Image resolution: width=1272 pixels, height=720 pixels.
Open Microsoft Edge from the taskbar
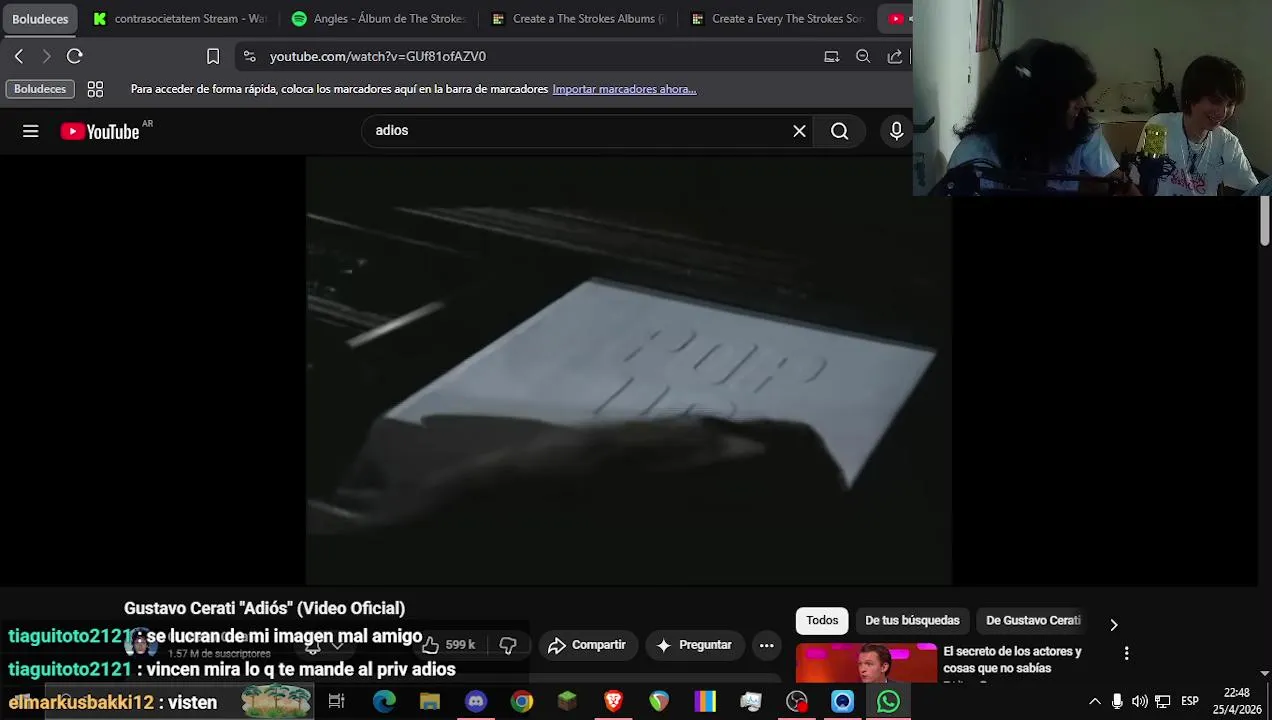[384, 701]
